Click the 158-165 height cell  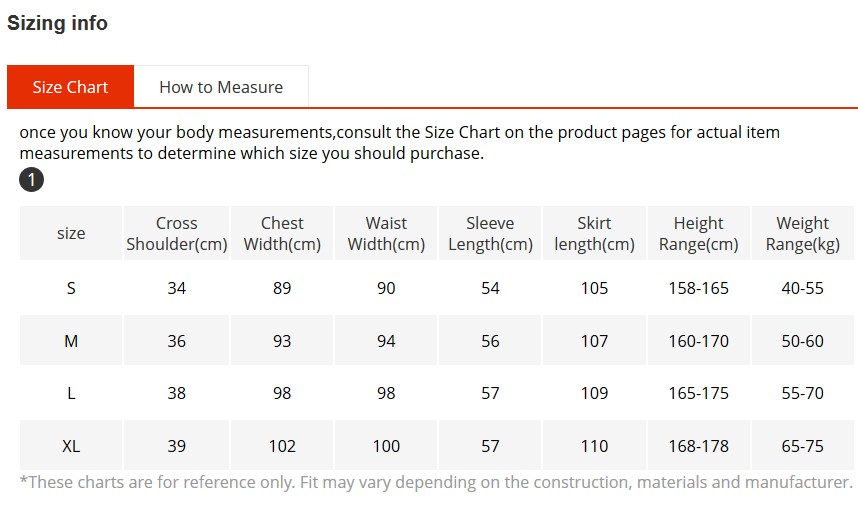click(698, 288)
